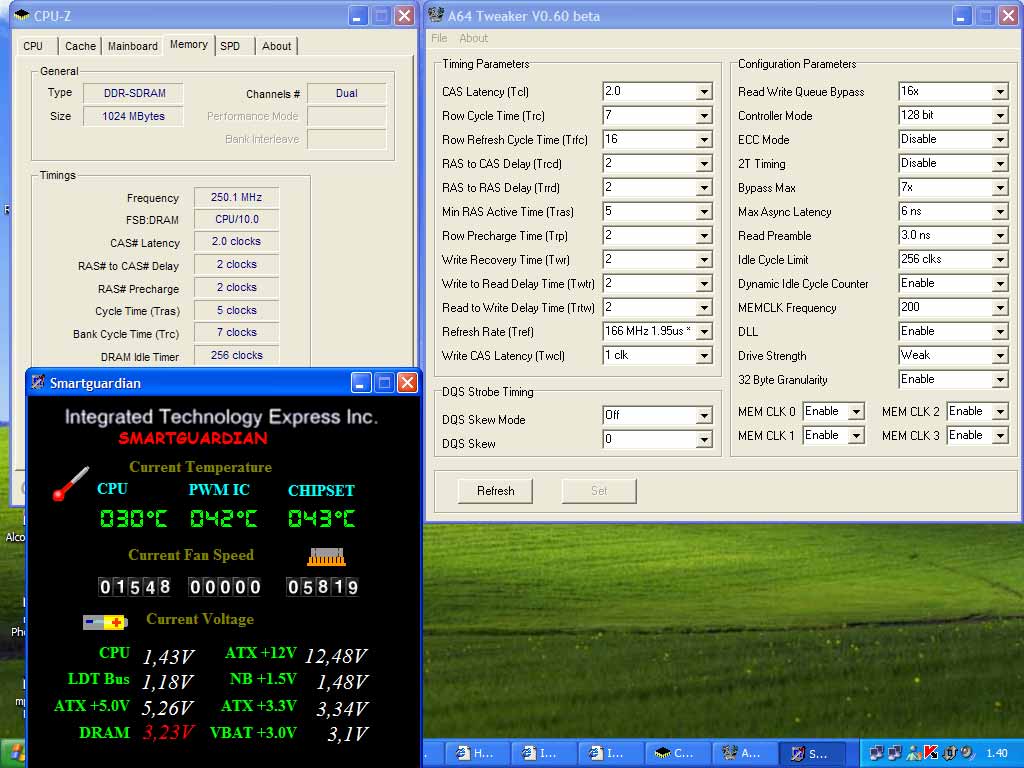Expand the MEMCLK Frequency dropdown
The height and width of the screenshot is (768, 1024).
[x=1000, y=308]
